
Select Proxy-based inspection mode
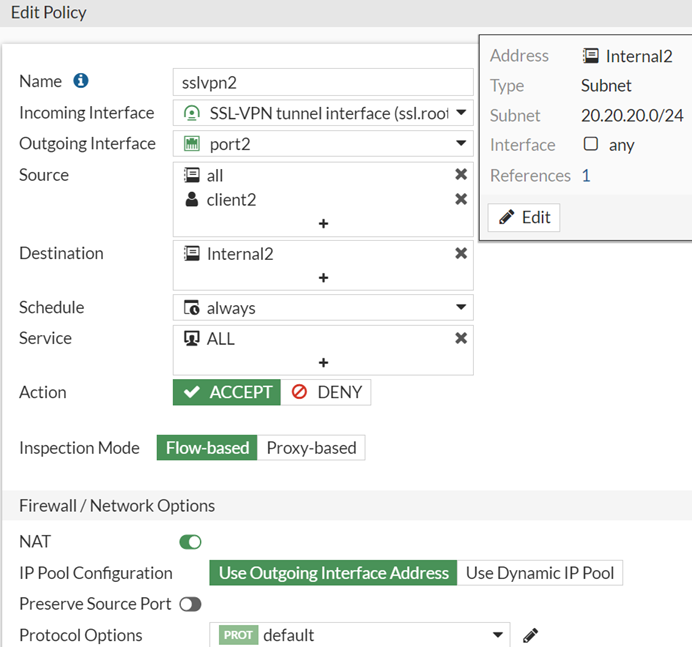(311, 448)
